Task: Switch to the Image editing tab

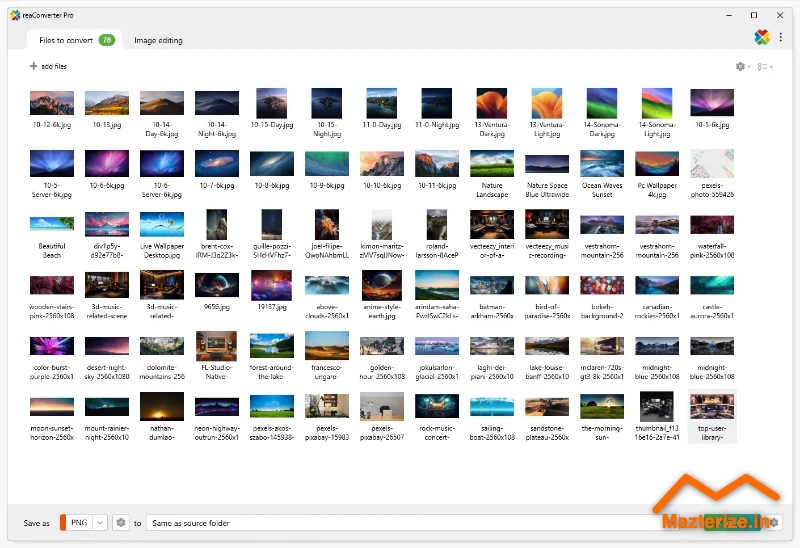Action: point(158,40)
